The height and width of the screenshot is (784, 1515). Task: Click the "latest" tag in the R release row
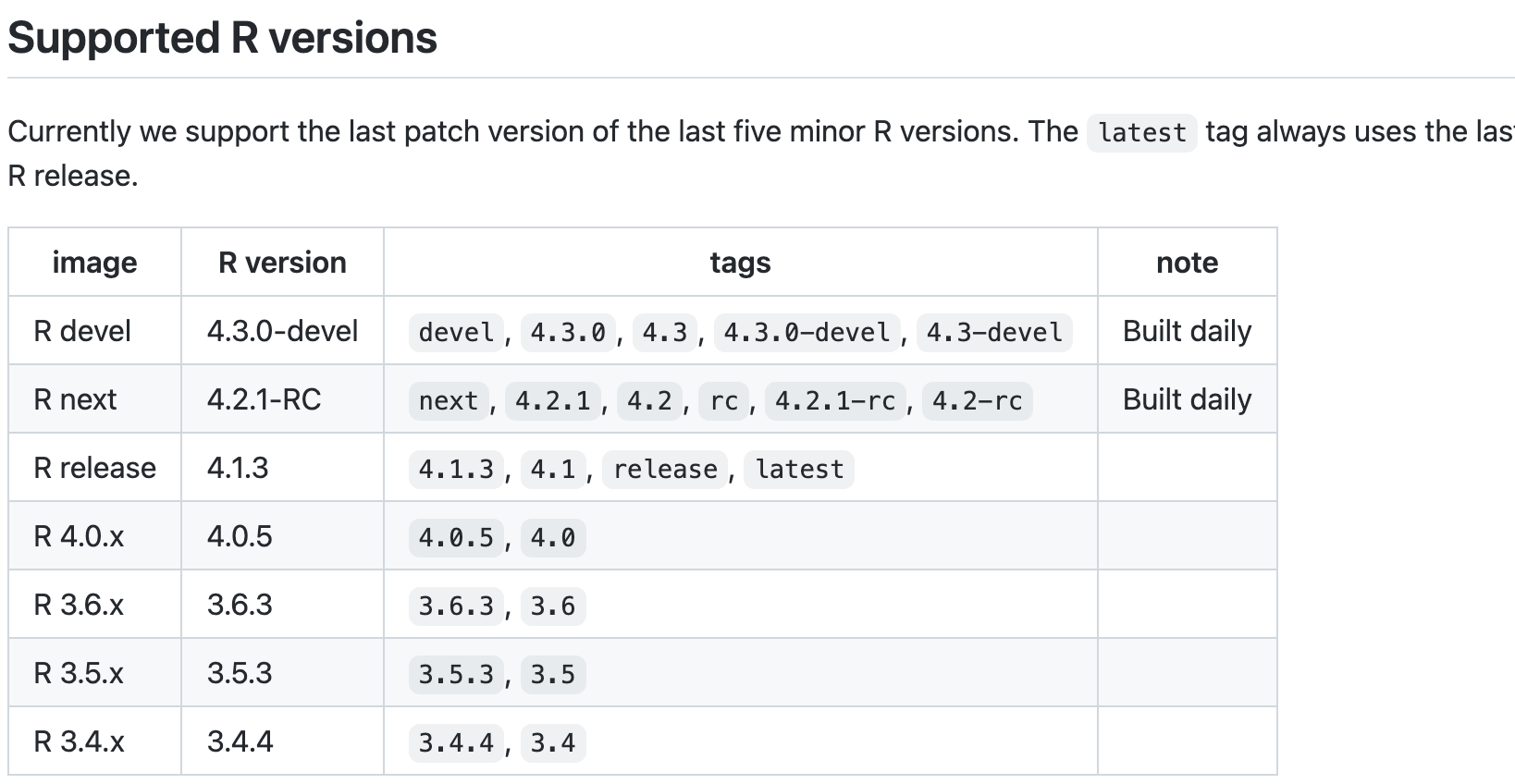799,470
